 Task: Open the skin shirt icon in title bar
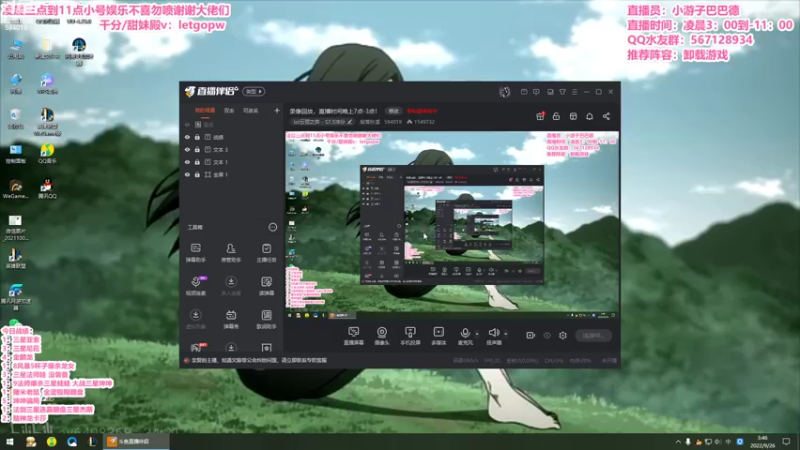562,92
